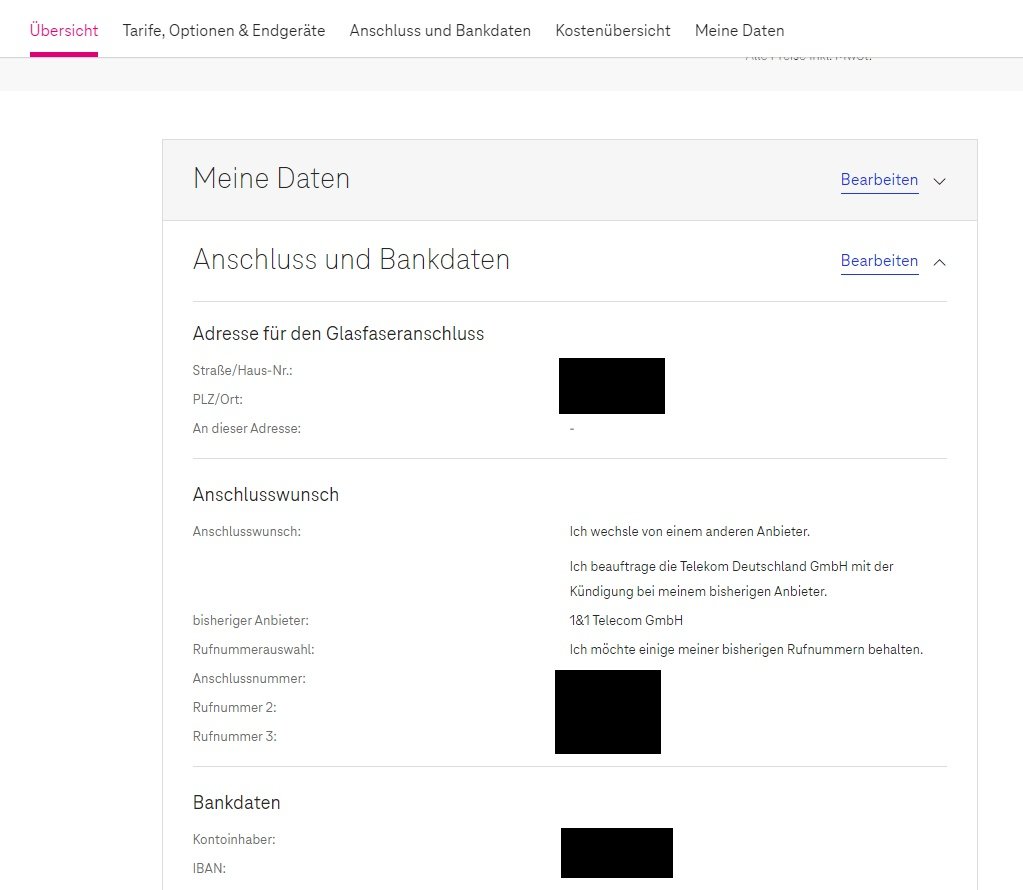This screenshot has height=890, width=1023.
Task: Click the Rufnummer 3 label
Action: pos(234,737)
